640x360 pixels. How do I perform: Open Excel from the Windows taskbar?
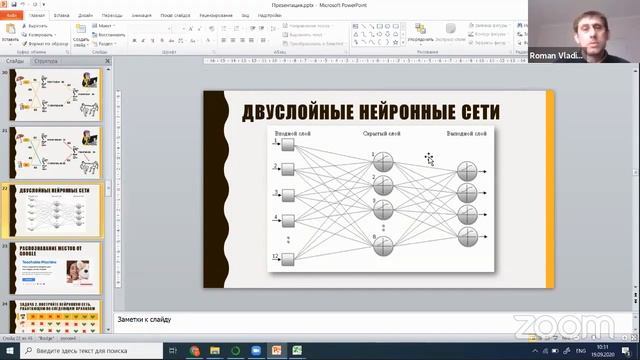click(x=297, y=351)
